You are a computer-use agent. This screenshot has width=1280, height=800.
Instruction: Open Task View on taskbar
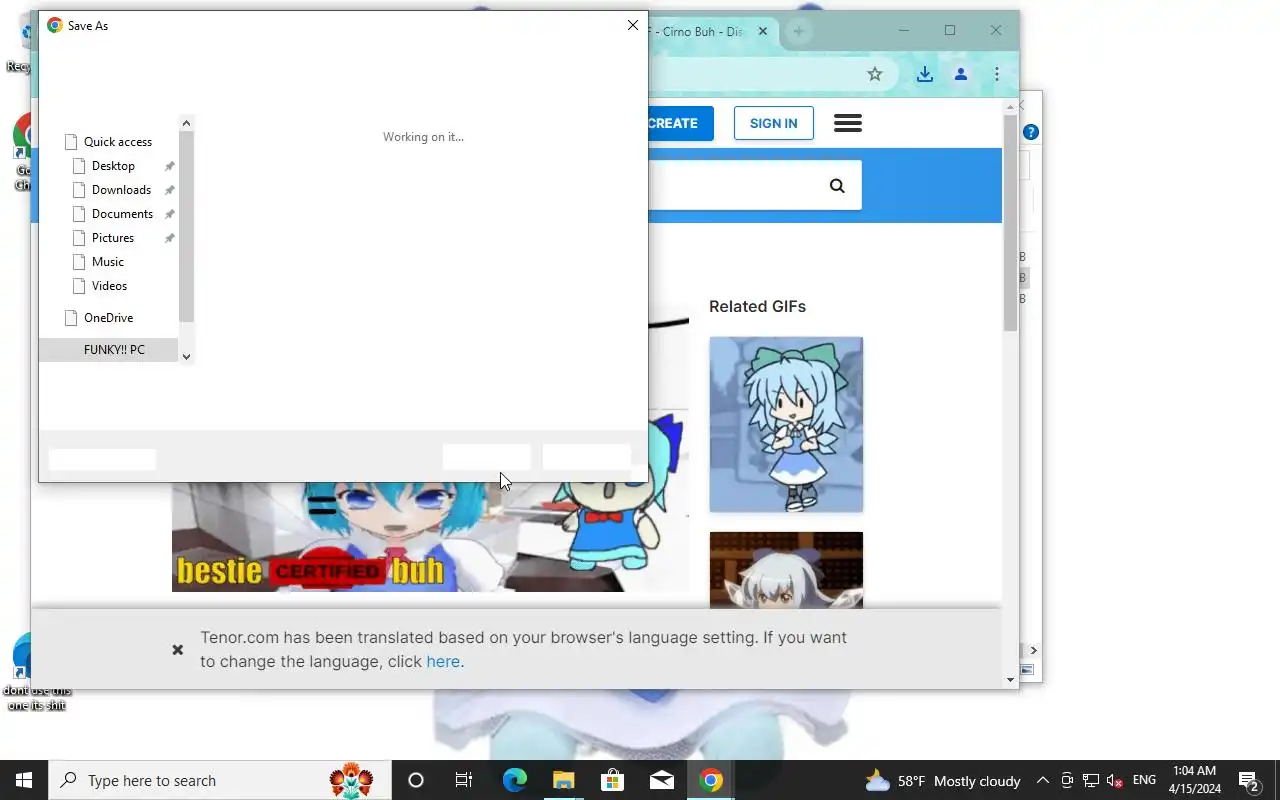(x=464, y=780)
